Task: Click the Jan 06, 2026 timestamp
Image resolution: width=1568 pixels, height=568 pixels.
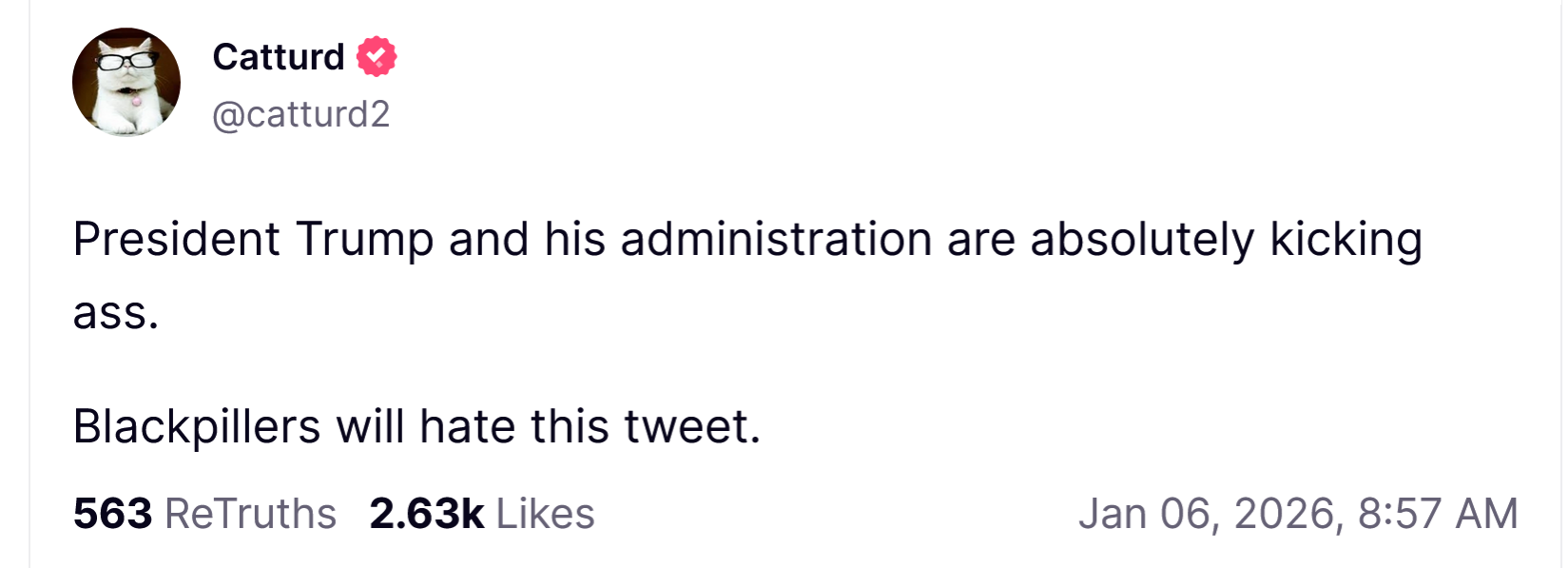Action: point(1297,514)
